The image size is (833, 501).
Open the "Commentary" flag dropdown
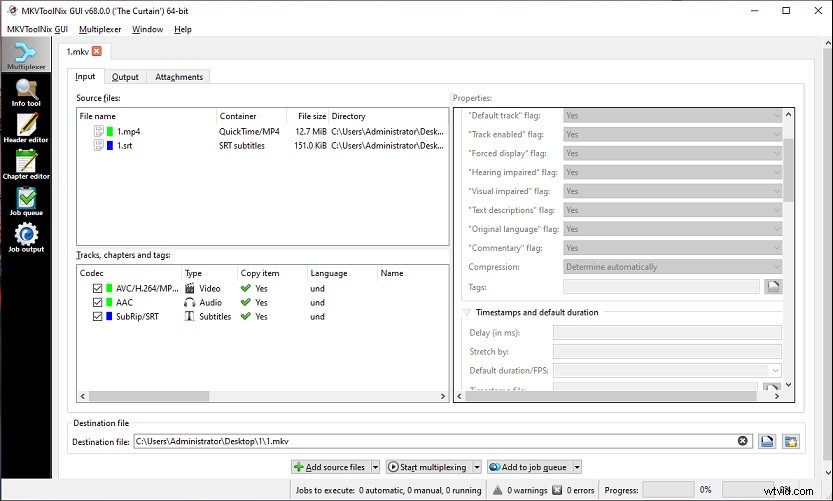673,248
